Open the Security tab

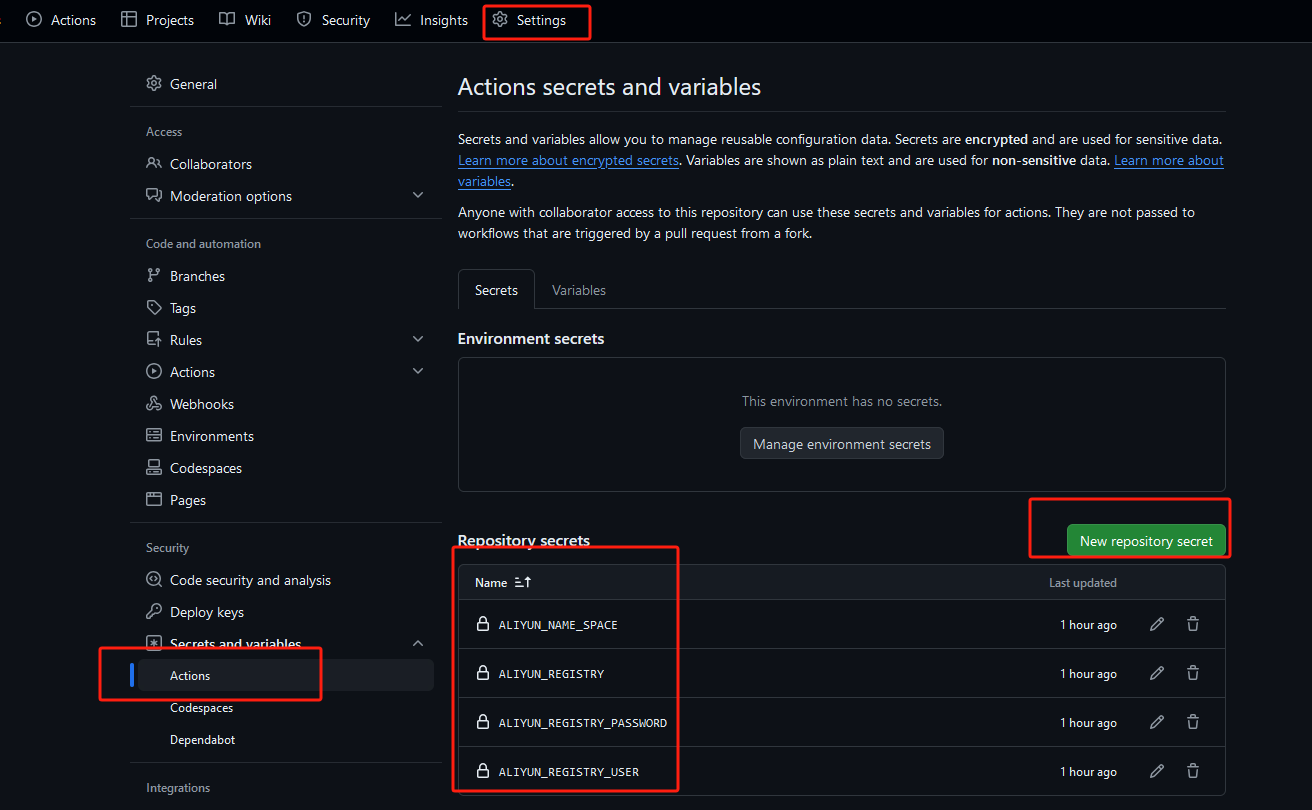(x=333, y=20)
